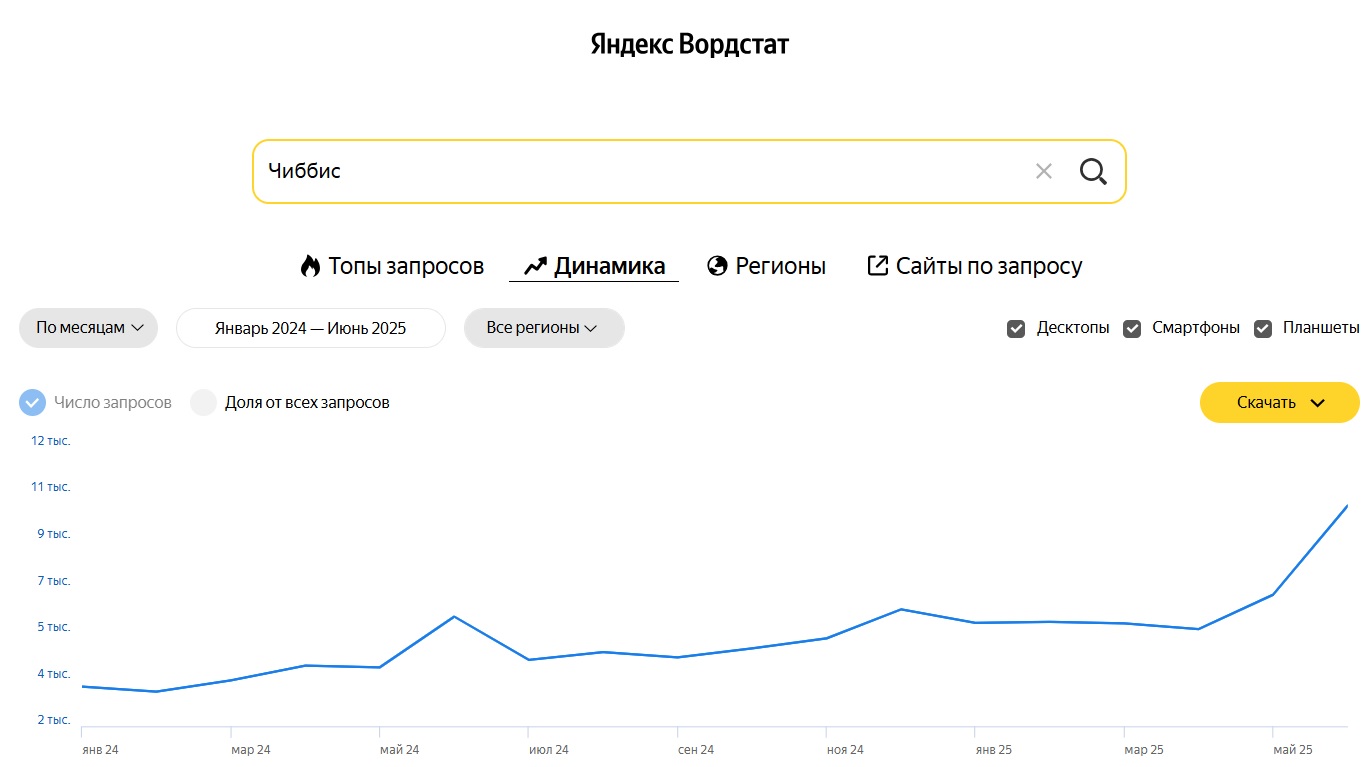Click the external link icon for Сайты по запросу

point(877,266)
